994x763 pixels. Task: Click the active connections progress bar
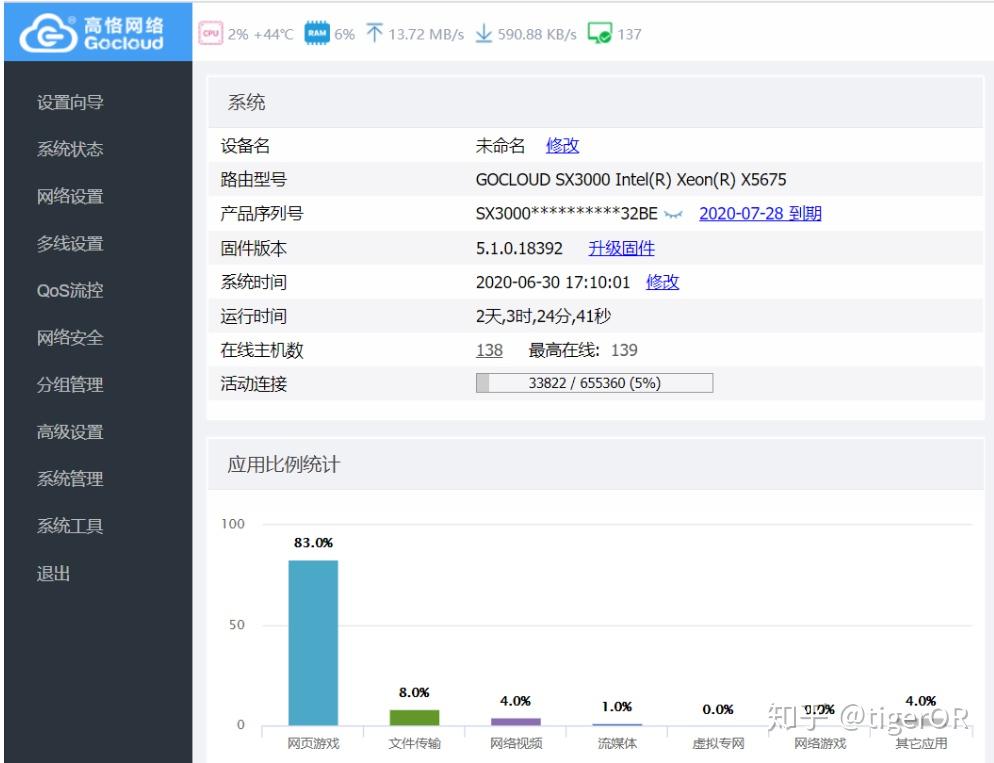tap(594, 381)
